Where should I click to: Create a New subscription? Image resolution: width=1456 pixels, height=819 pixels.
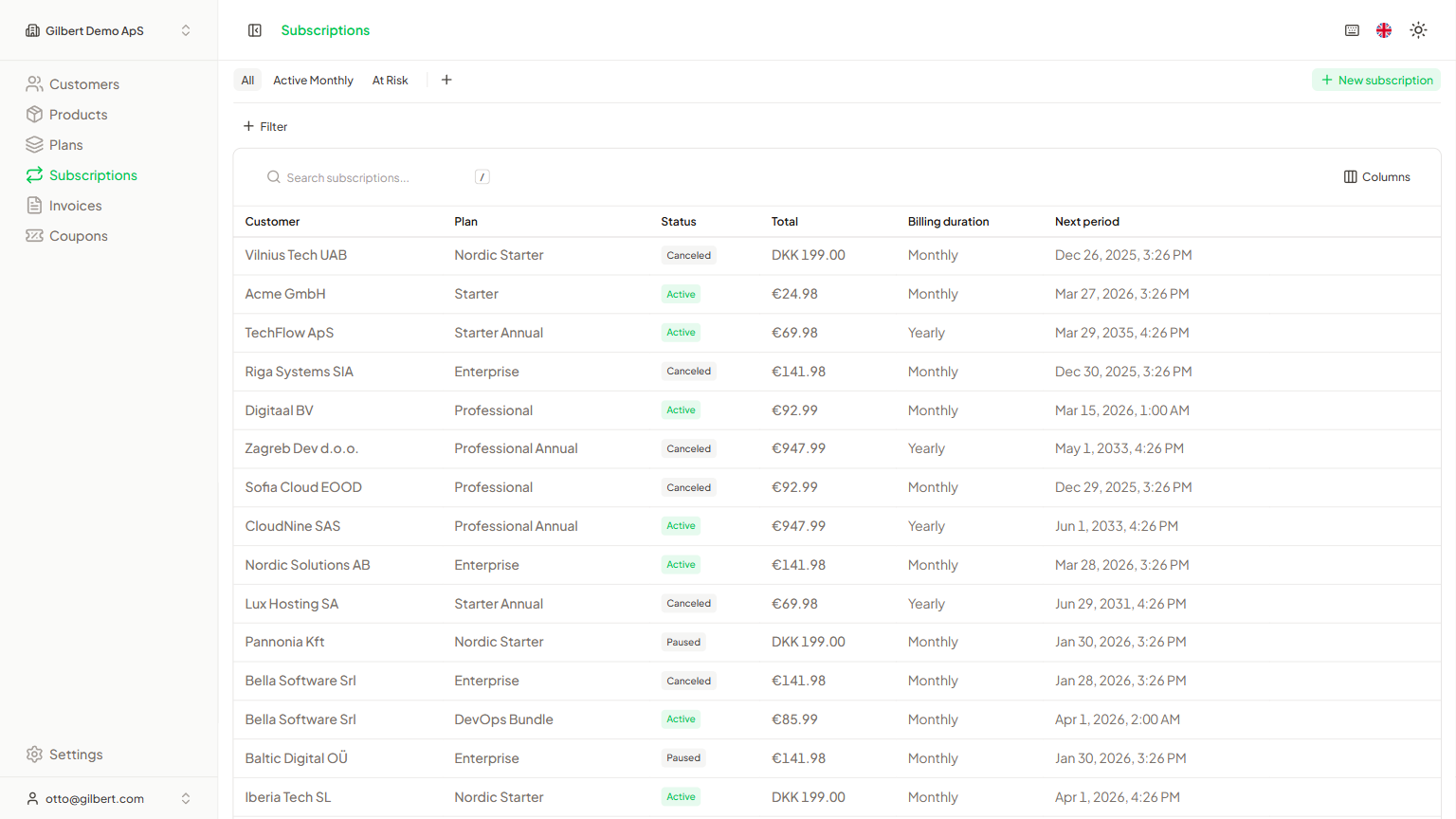click(x=1375, y=80)
